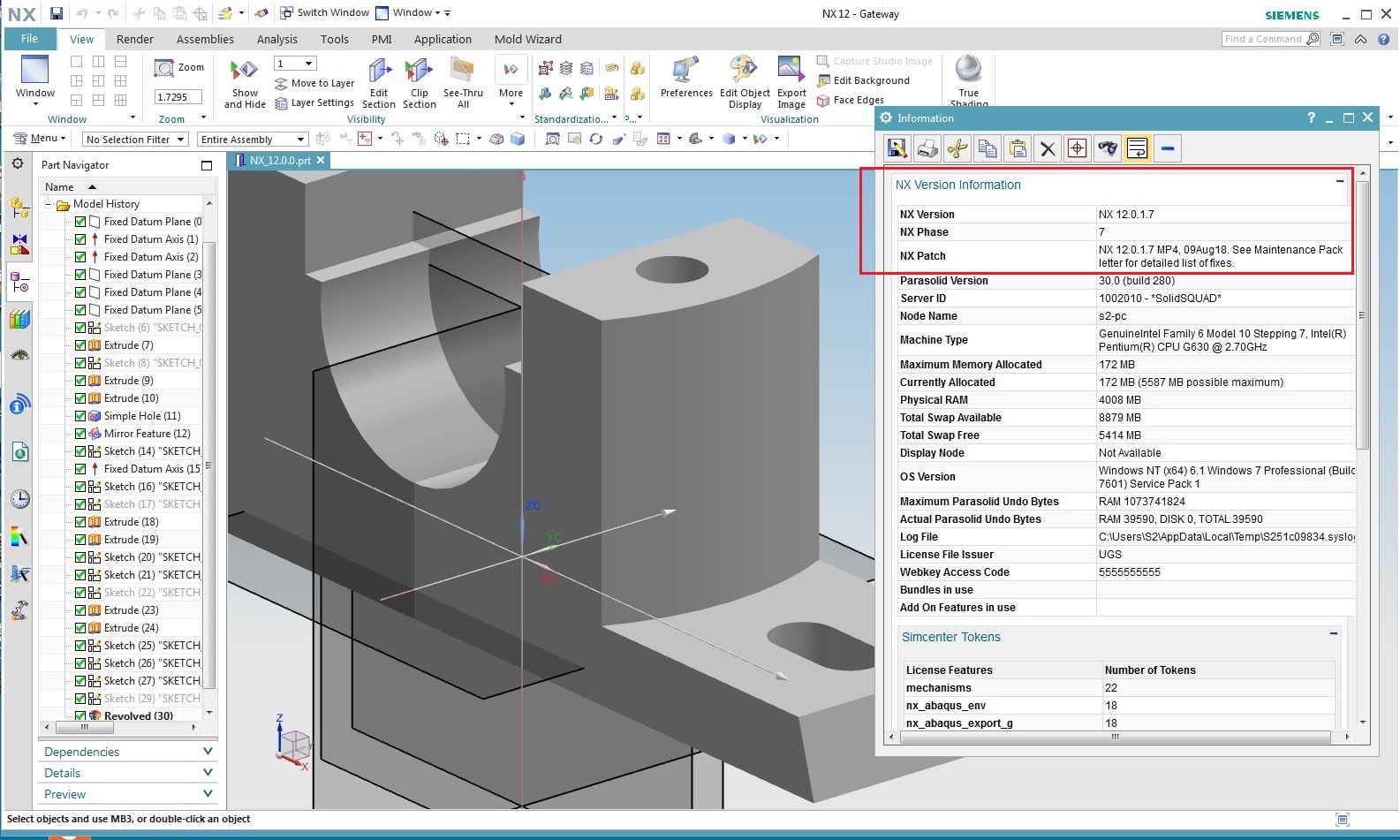Open the work layer dropdown

[295, 64]
